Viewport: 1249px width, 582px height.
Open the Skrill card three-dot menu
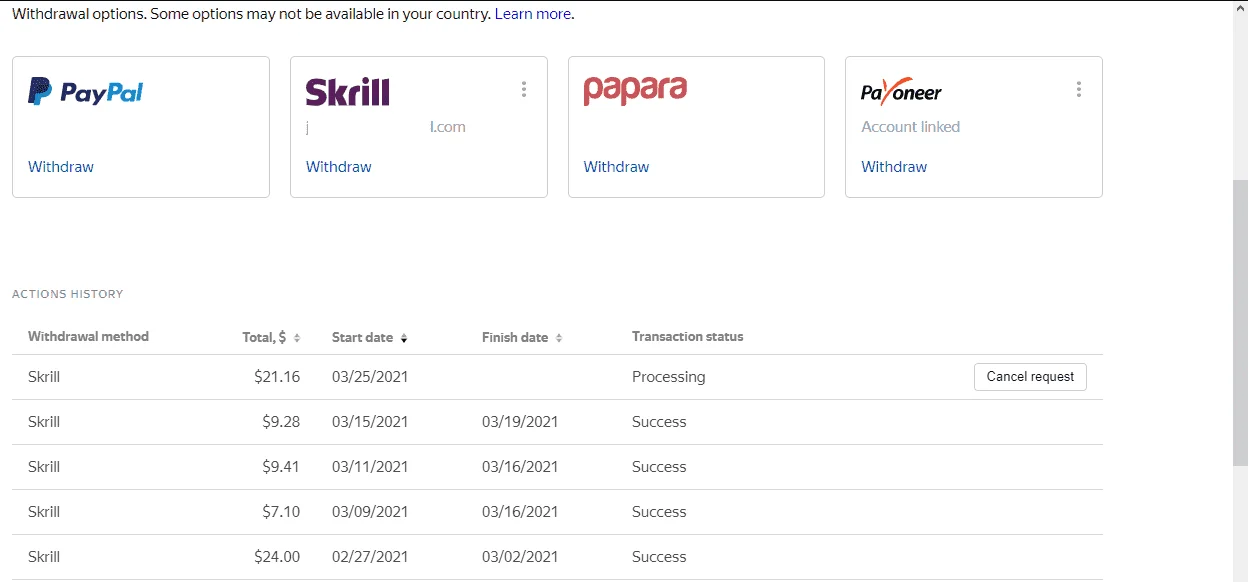[x=523, y=89]
